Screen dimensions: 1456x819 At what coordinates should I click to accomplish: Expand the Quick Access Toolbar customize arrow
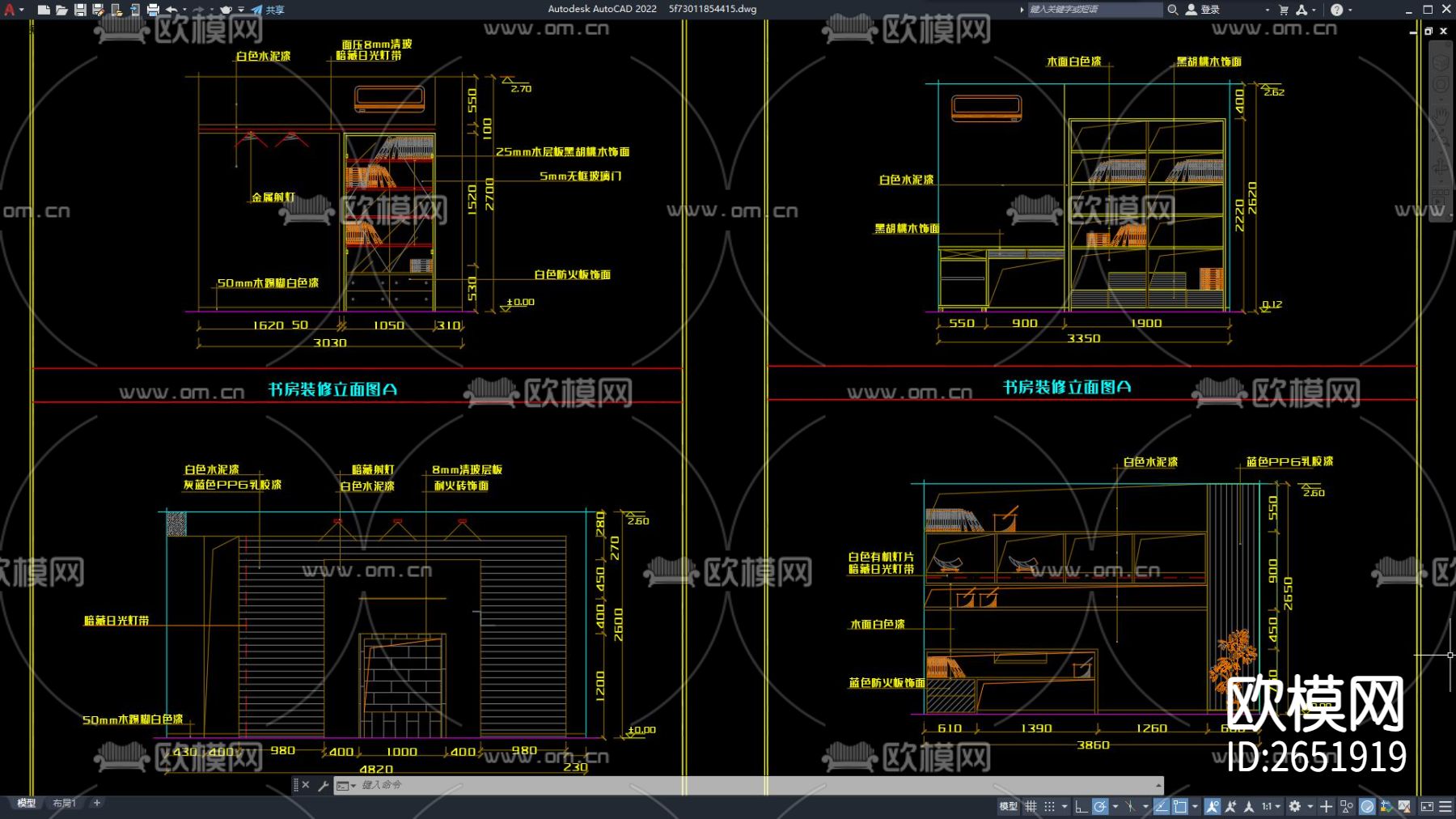241,10
